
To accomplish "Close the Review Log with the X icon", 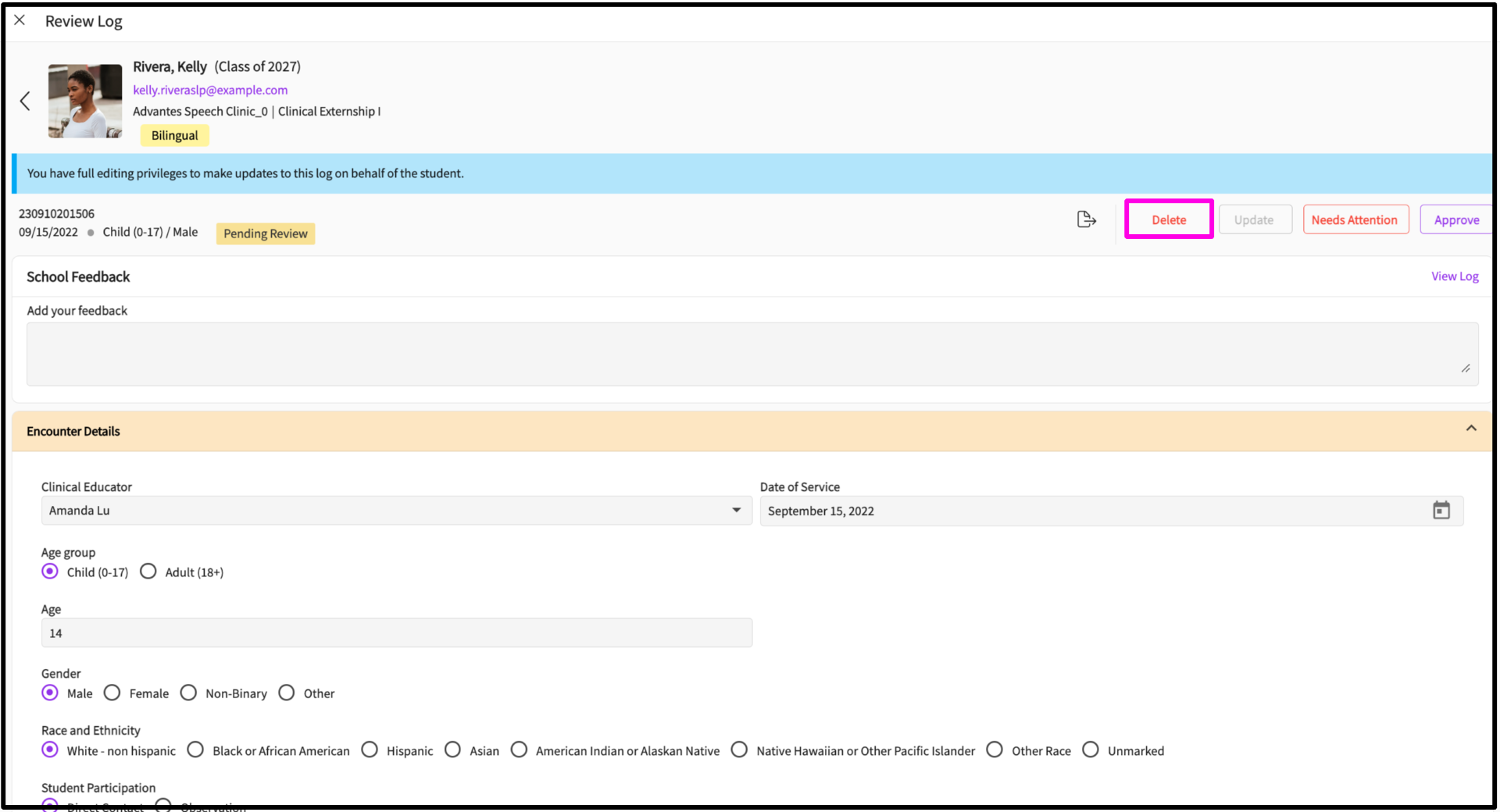I will pyautogui.click(x=20, y=20).
